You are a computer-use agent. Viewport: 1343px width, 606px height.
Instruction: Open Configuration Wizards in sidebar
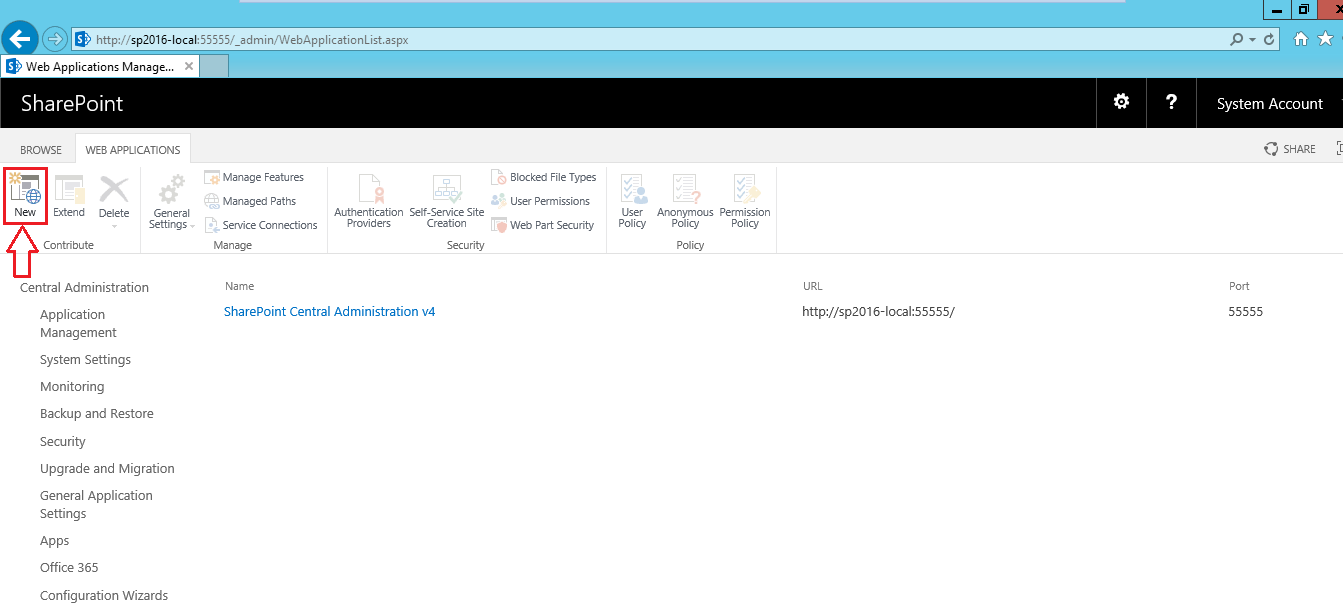coord(104,596)
